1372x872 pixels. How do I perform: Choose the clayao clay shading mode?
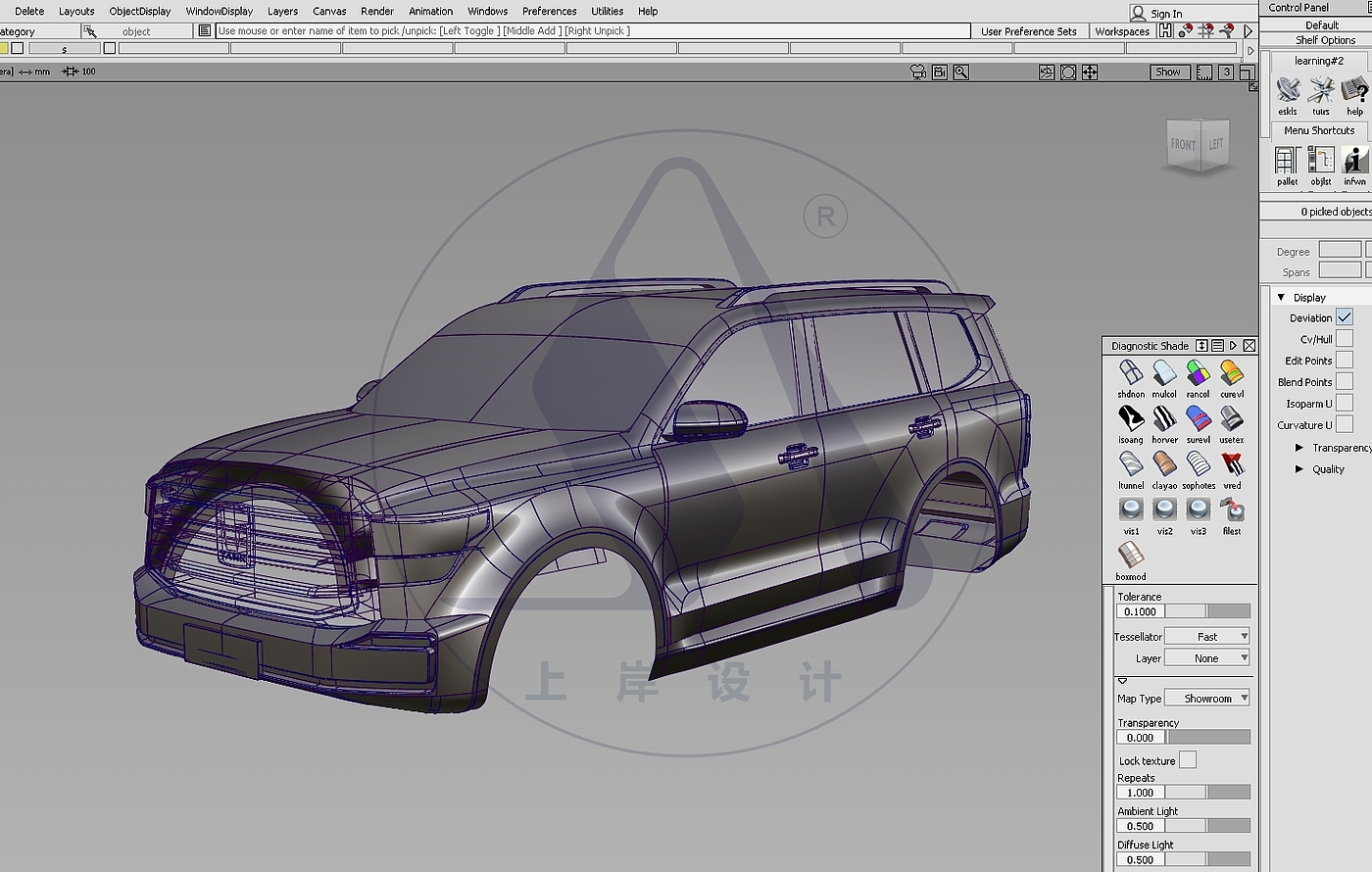click(x=1164, y=464)
